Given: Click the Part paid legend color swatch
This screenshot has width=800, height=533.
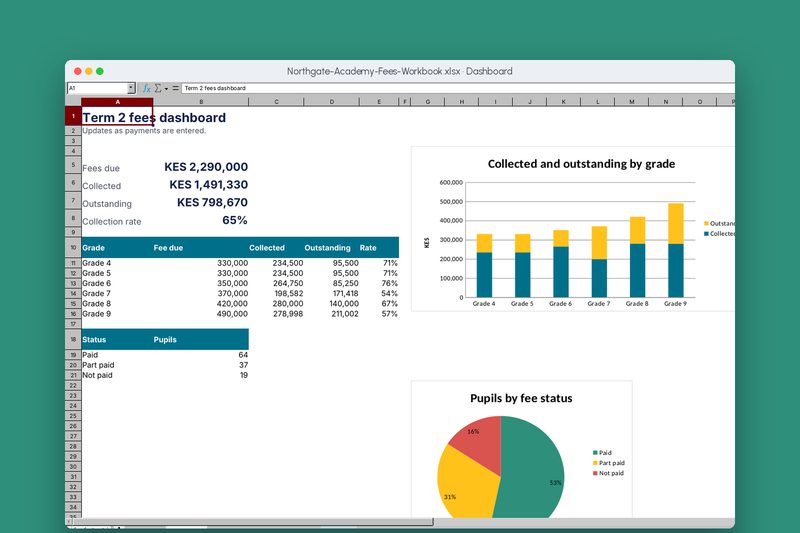Looking at the screenshot, I should [x=595, y=463].
